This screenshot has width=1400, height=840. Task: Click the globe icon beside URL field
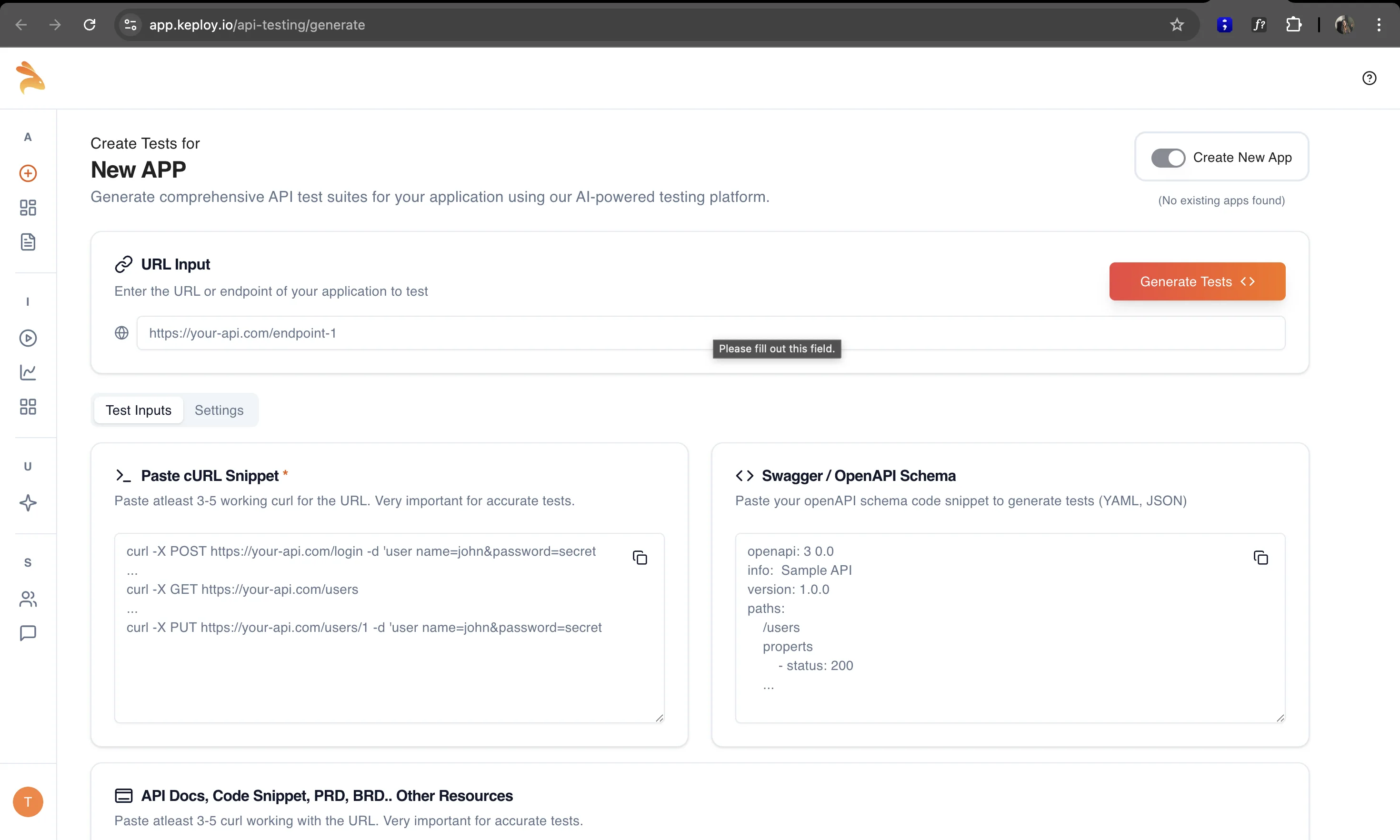click(x=121, y=333)
